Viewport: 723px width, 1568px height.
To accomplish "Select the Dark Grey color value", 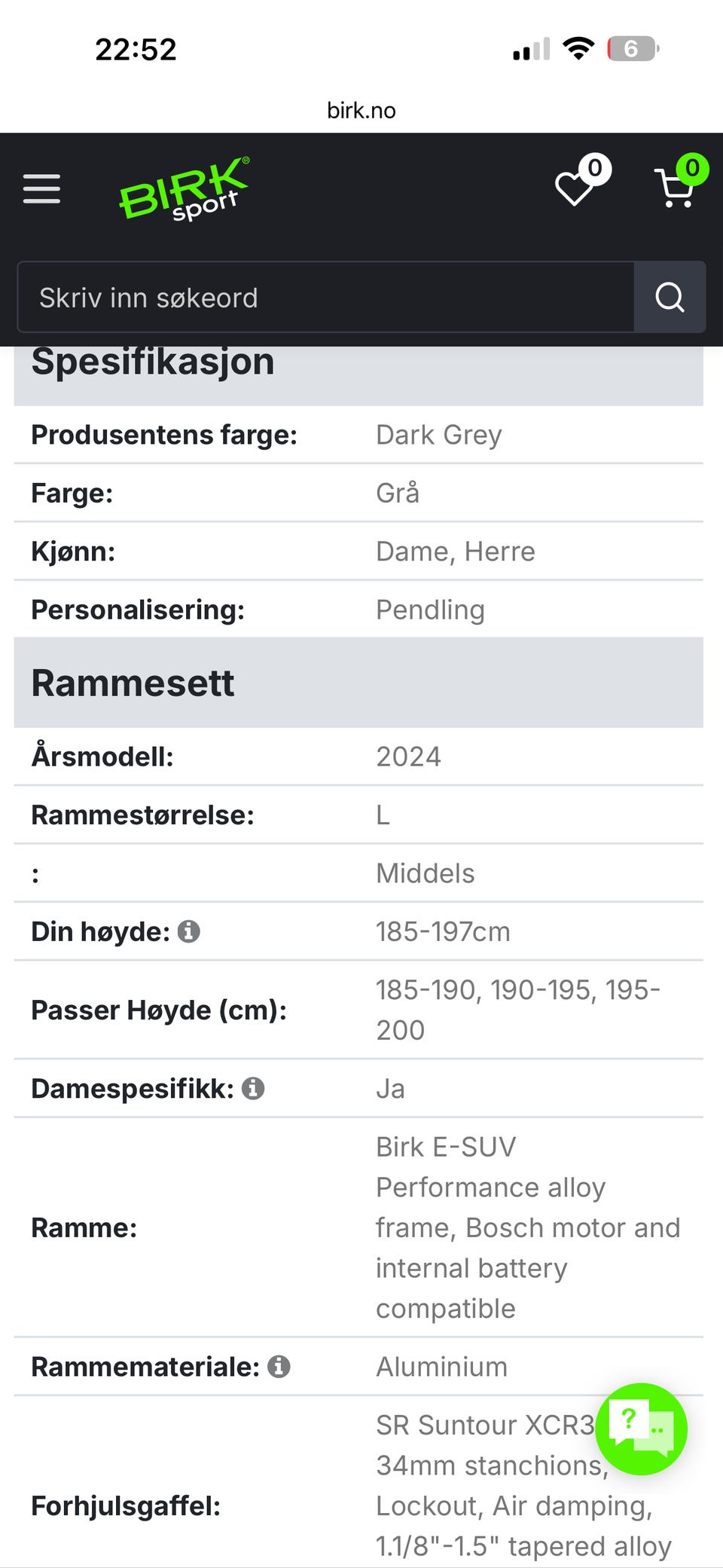I will (438, 435).
